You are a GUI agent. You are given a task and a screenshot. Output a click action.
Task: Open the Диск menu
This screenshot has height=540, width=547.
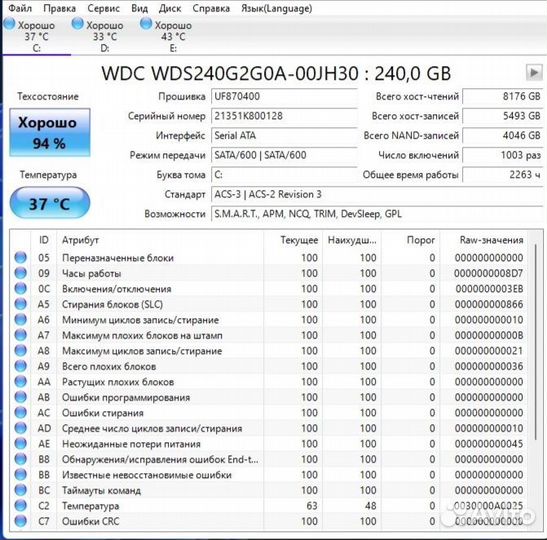point(170,8)
